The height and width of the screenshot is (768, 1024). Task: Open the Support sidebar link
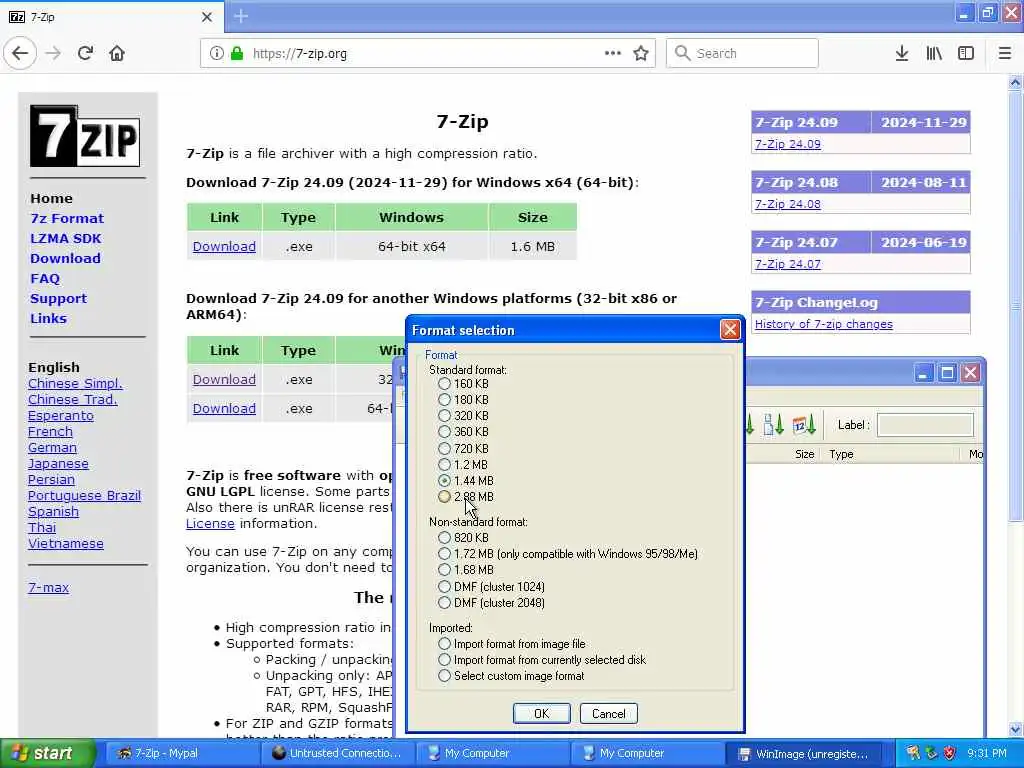click(x=58, y=298)
